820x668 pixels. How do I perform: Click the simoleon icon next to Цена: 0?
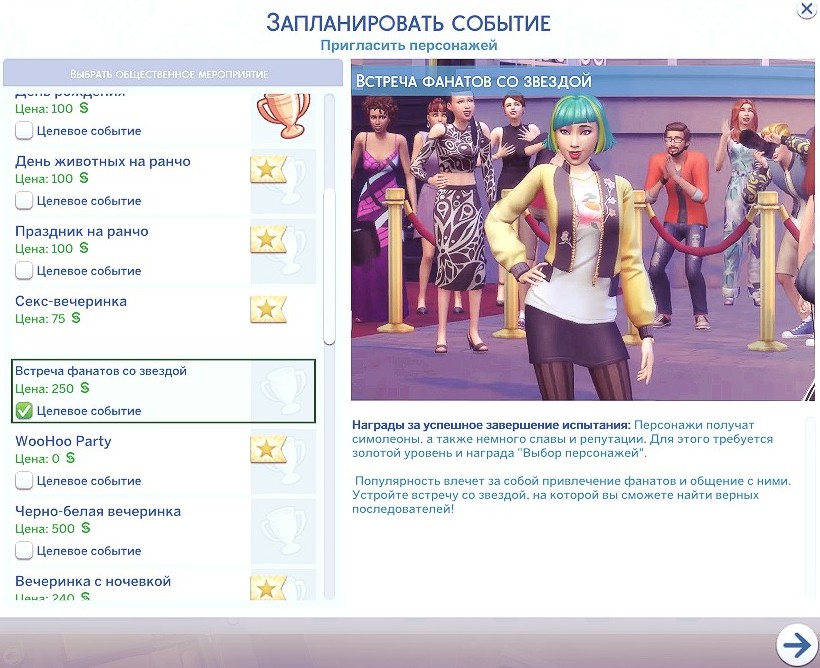[x=70, y=458]
